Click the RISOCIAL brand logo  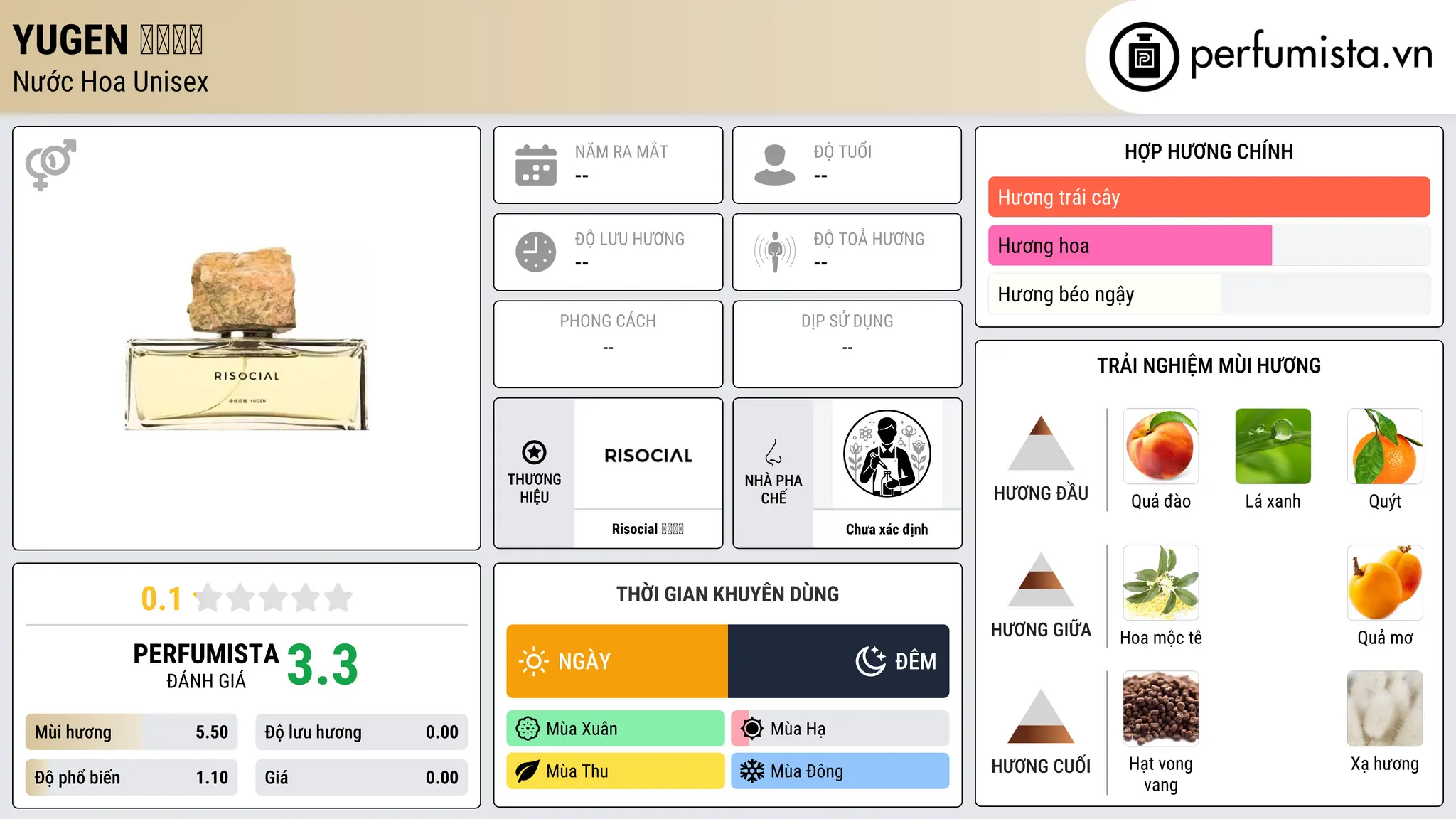point(648,456)
